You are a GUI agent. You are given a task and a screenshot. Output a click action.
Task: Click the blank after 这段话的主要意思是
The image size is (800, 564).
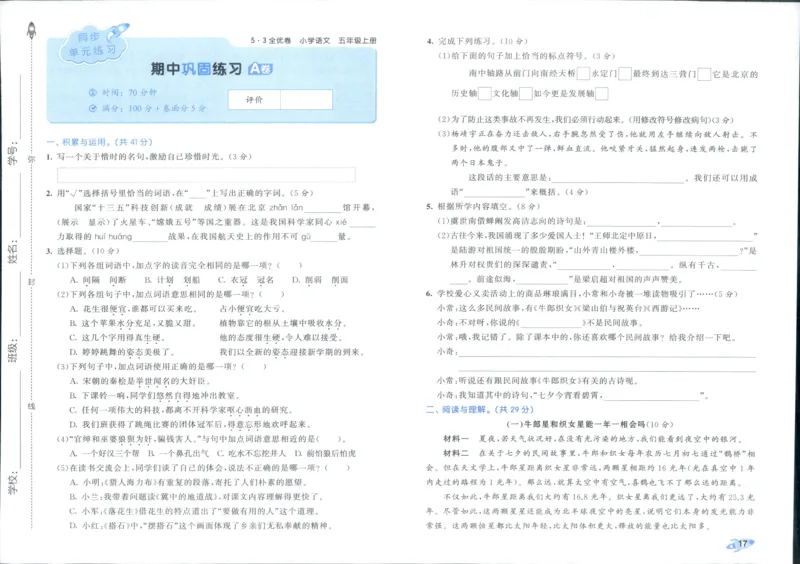pos(618,178)
